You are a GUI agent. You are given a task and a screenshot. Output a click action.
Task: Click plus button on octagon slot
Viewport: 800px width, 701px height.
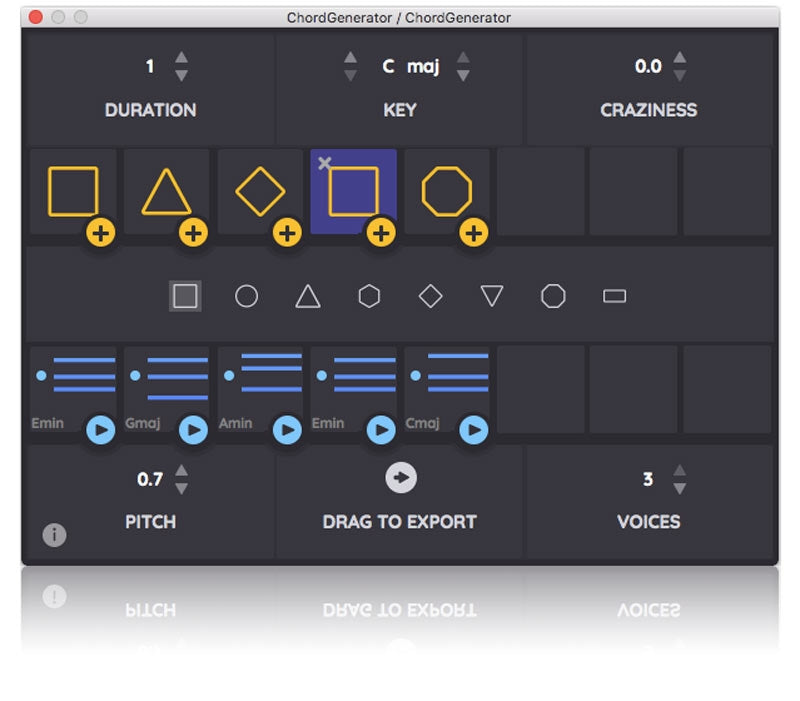[474, 233]
